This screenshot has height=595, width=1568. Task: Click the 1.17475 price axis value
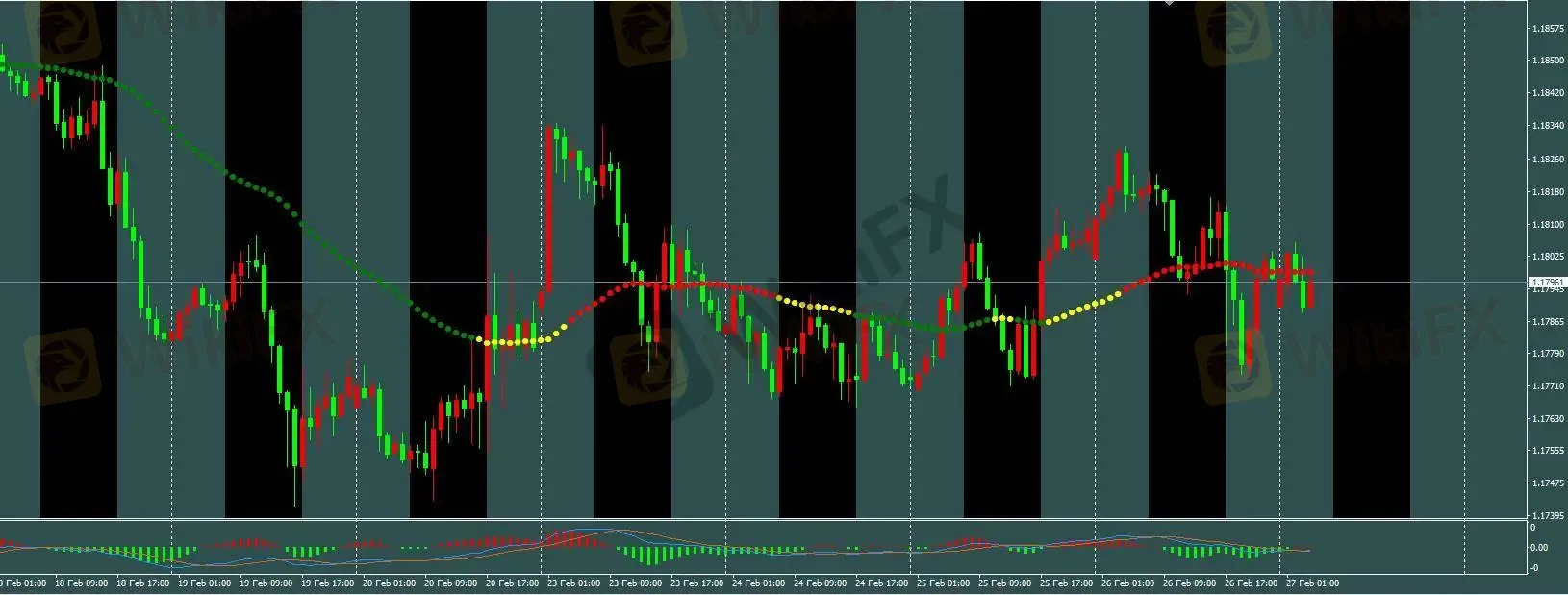[1548, 483]
